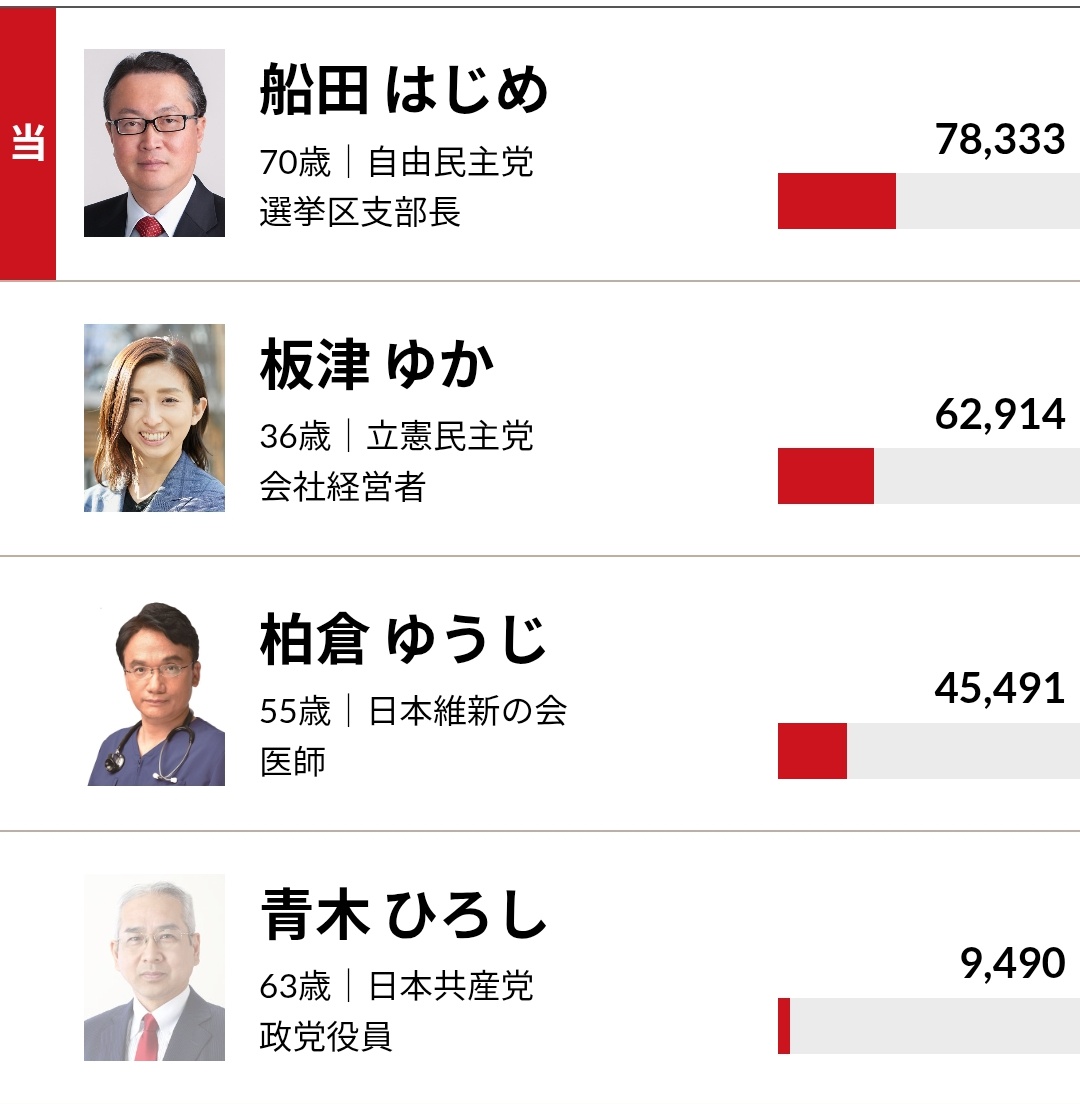
Task: Select candidate name 板津 ゆか
Action: 377,366
